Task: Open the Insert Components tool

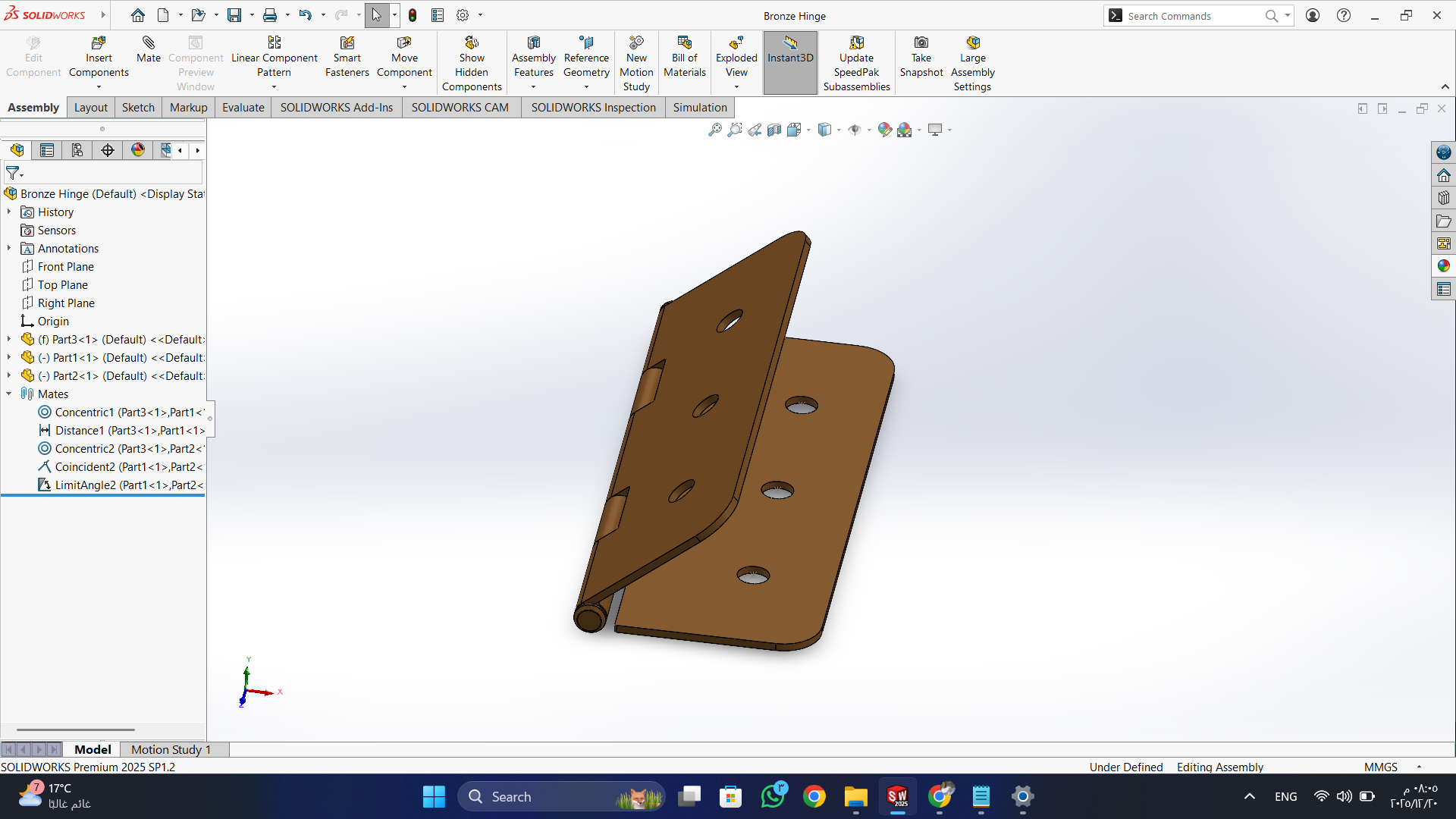Action: [99, 58]
